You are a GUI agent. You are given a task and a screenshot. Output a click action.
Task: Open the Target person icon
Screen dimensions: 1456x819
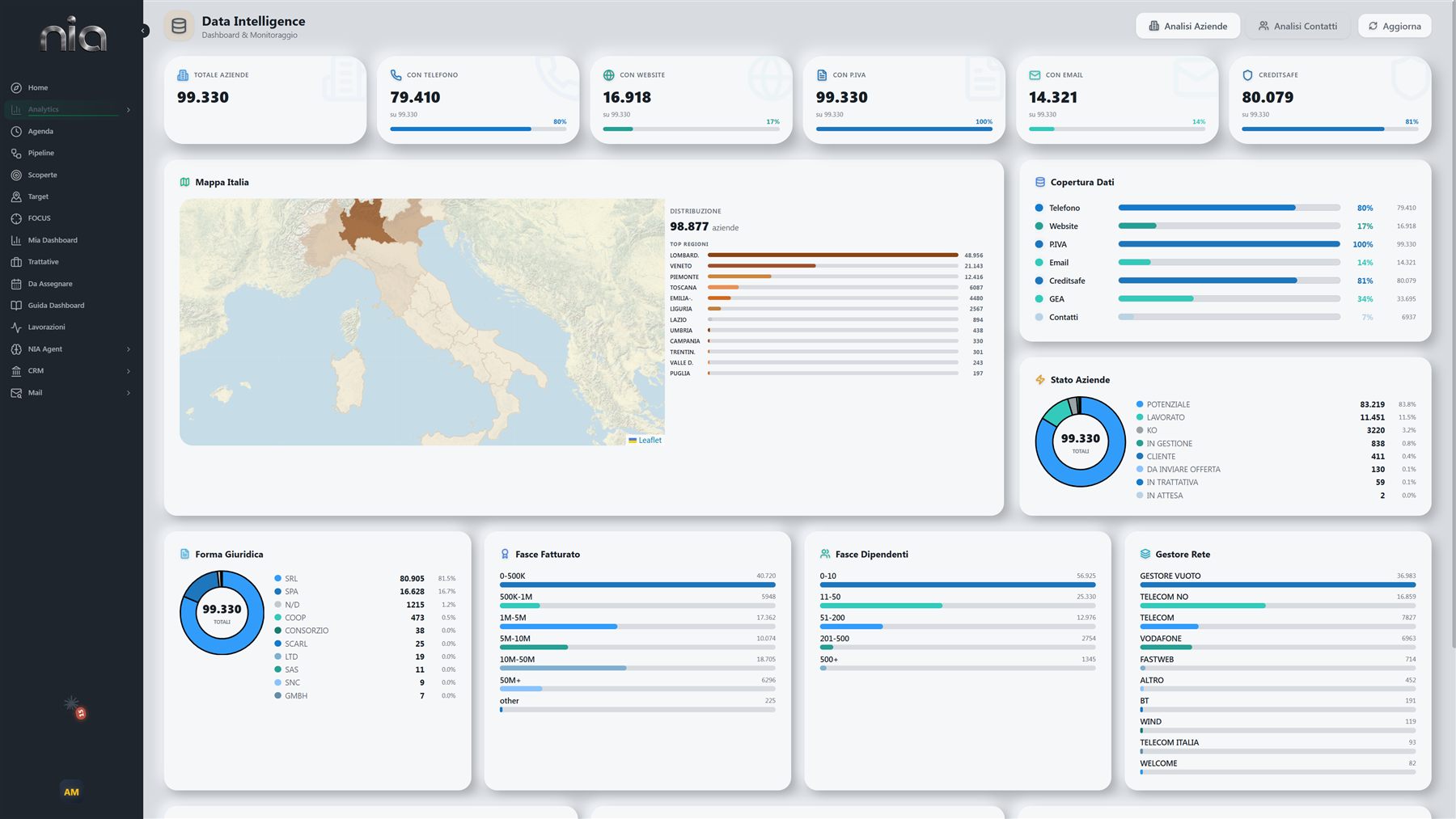click(x=16, y=197)
